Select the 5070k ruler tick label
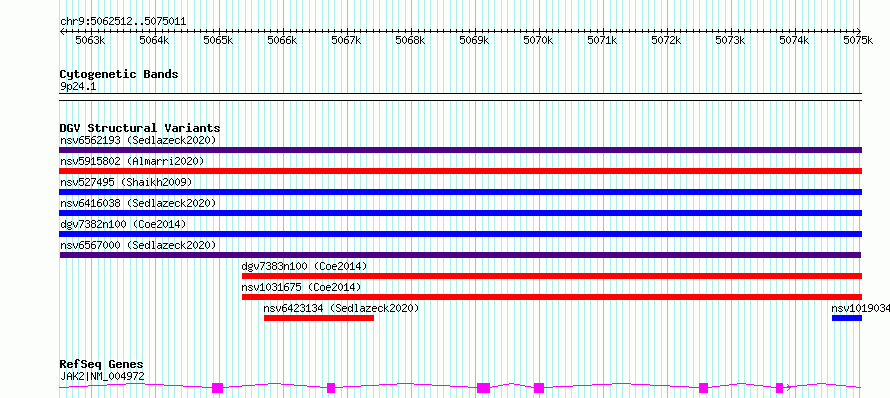Image resolution: width=890 pixels, height=398 pixels. (538, 40)
